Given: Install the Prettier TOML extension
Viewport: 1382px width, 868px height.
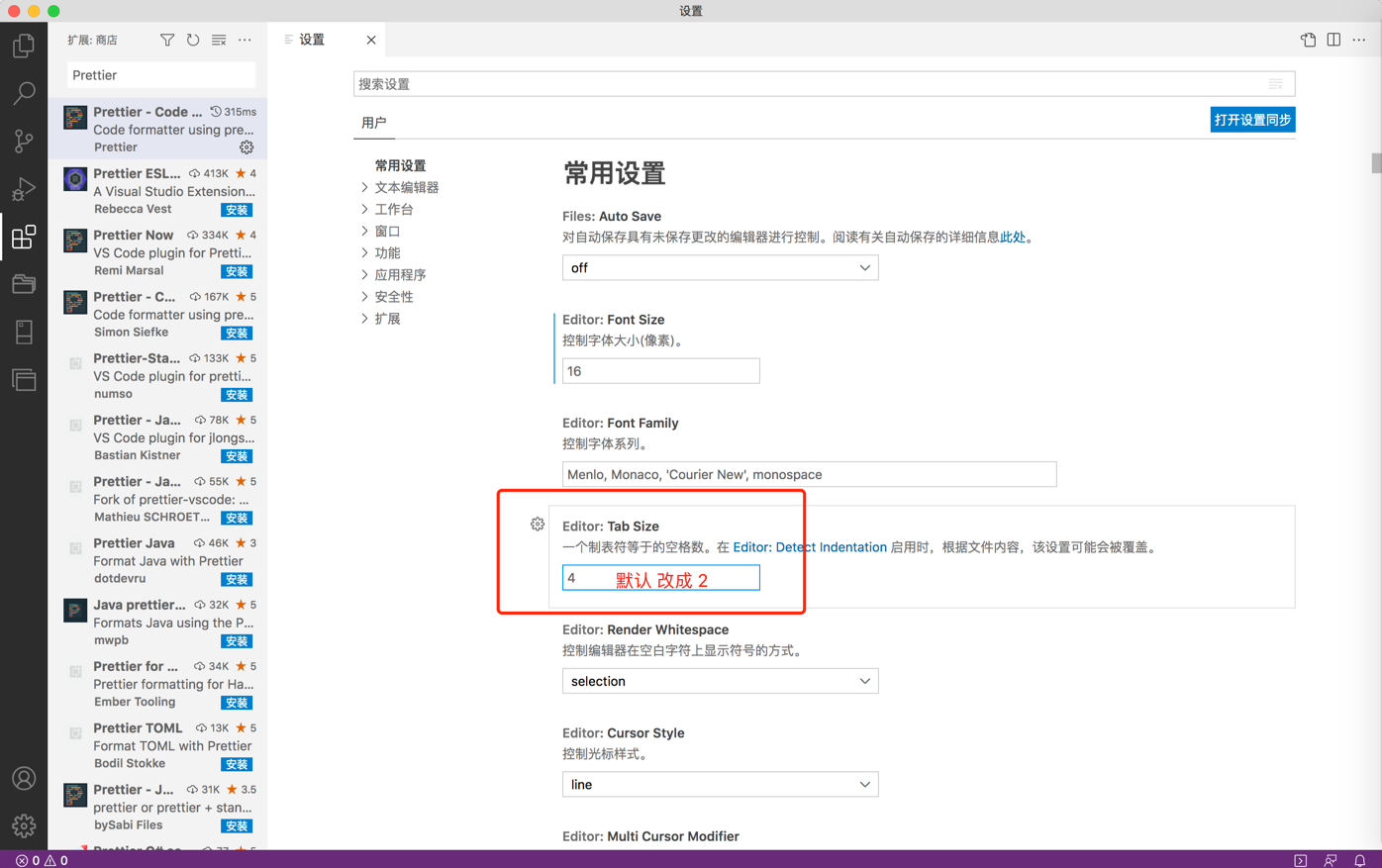Looking at the screenshot, I should click(237, 764).
